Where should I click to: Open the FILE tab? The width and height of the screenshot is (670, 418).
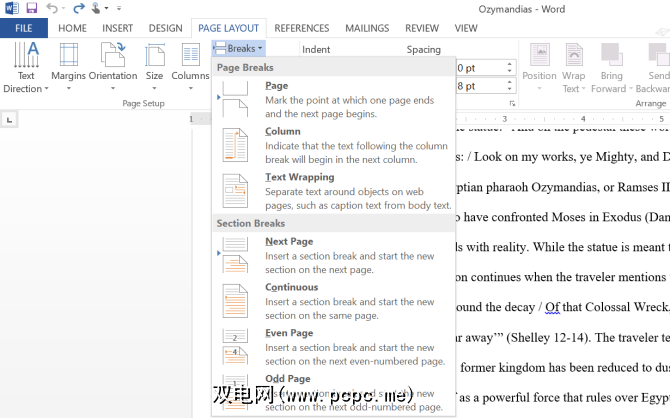coord(23,28)
